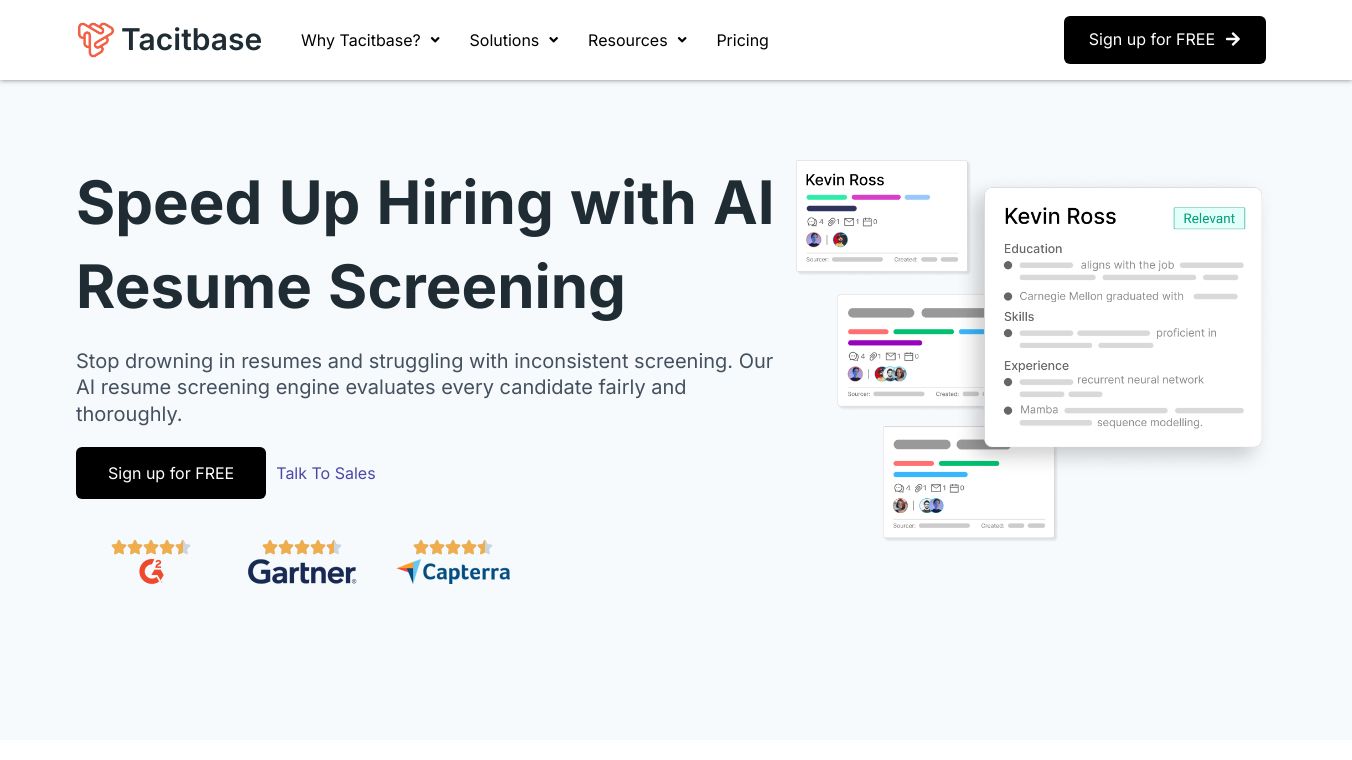
Task: Expand the Resources dropdown menu
Action: click(637, 40)
